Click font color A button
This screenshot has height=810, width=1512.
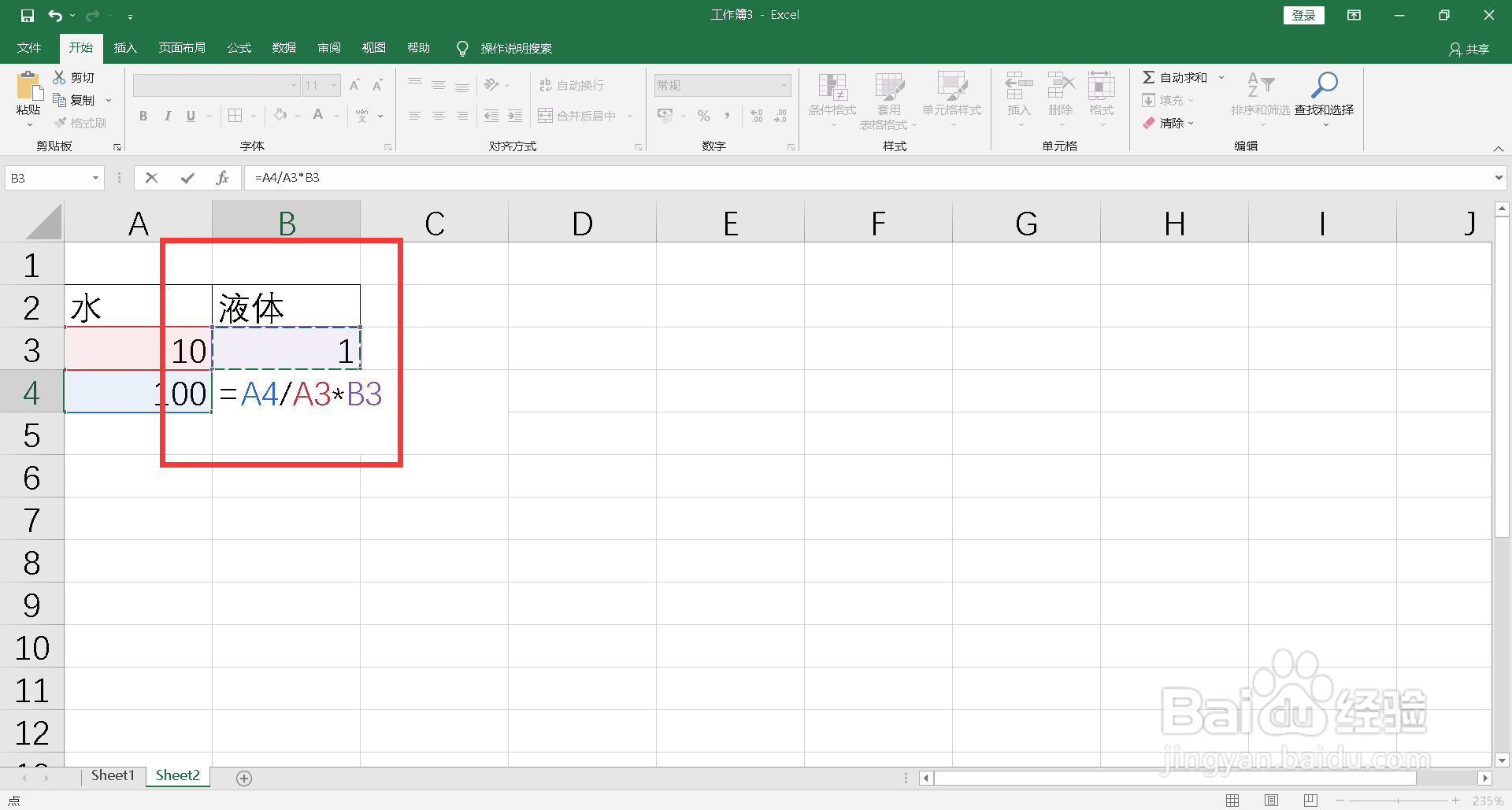click(318, 116)
